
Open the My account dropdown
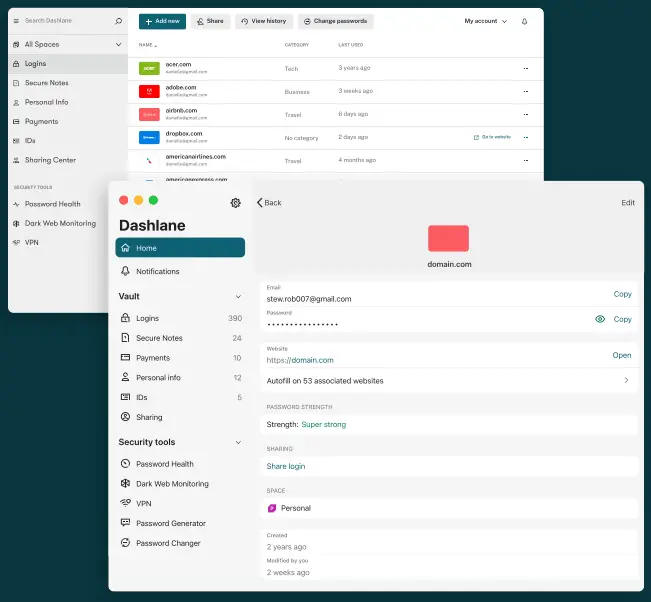(x=485, y=21)
